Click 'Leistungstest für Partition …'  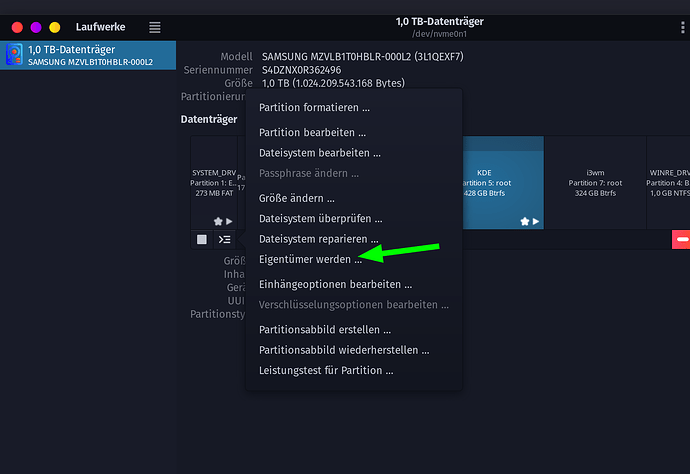pos(325,370)
